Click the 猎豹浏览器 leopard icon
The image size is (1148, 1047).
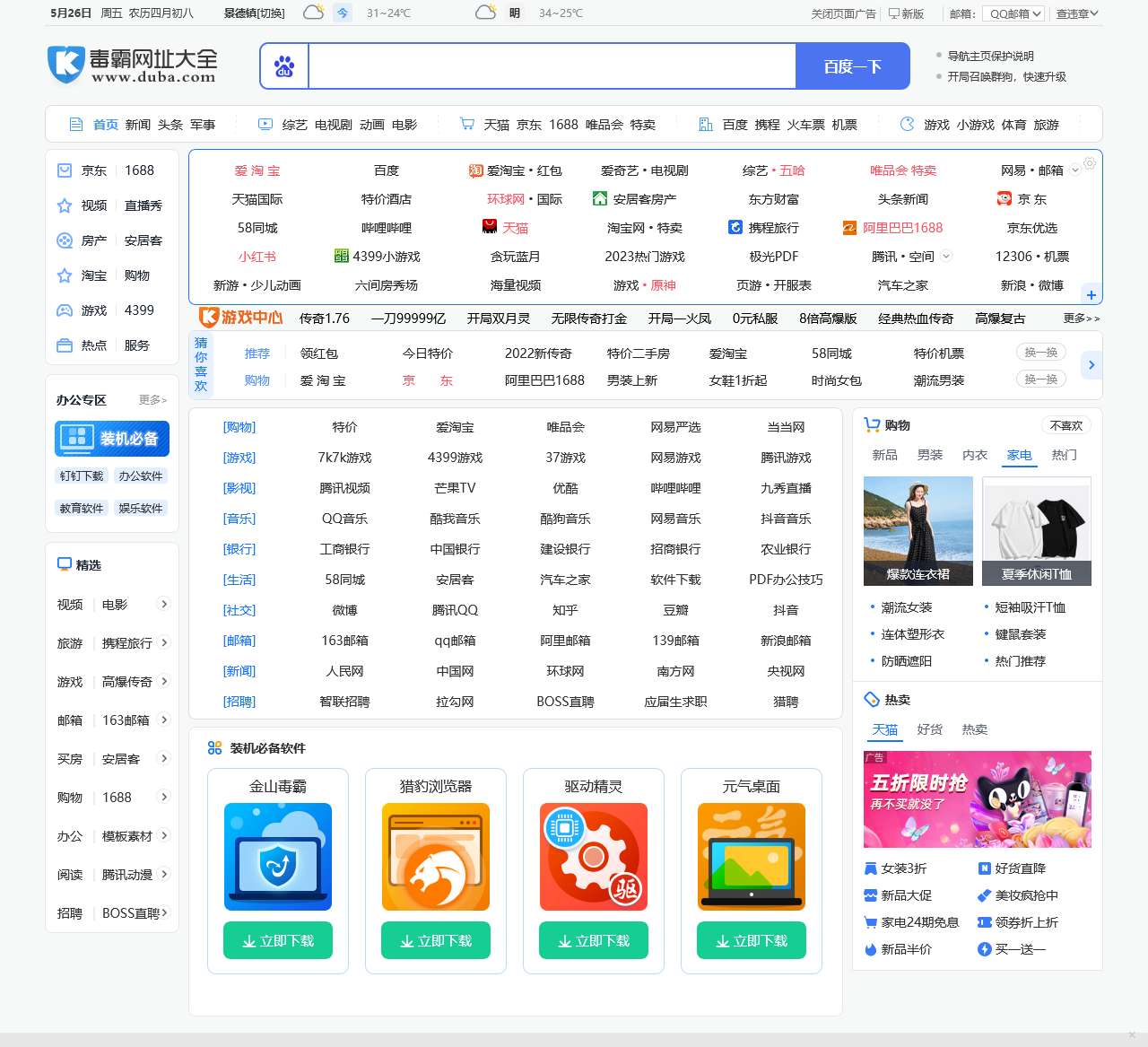coord(436,857)
